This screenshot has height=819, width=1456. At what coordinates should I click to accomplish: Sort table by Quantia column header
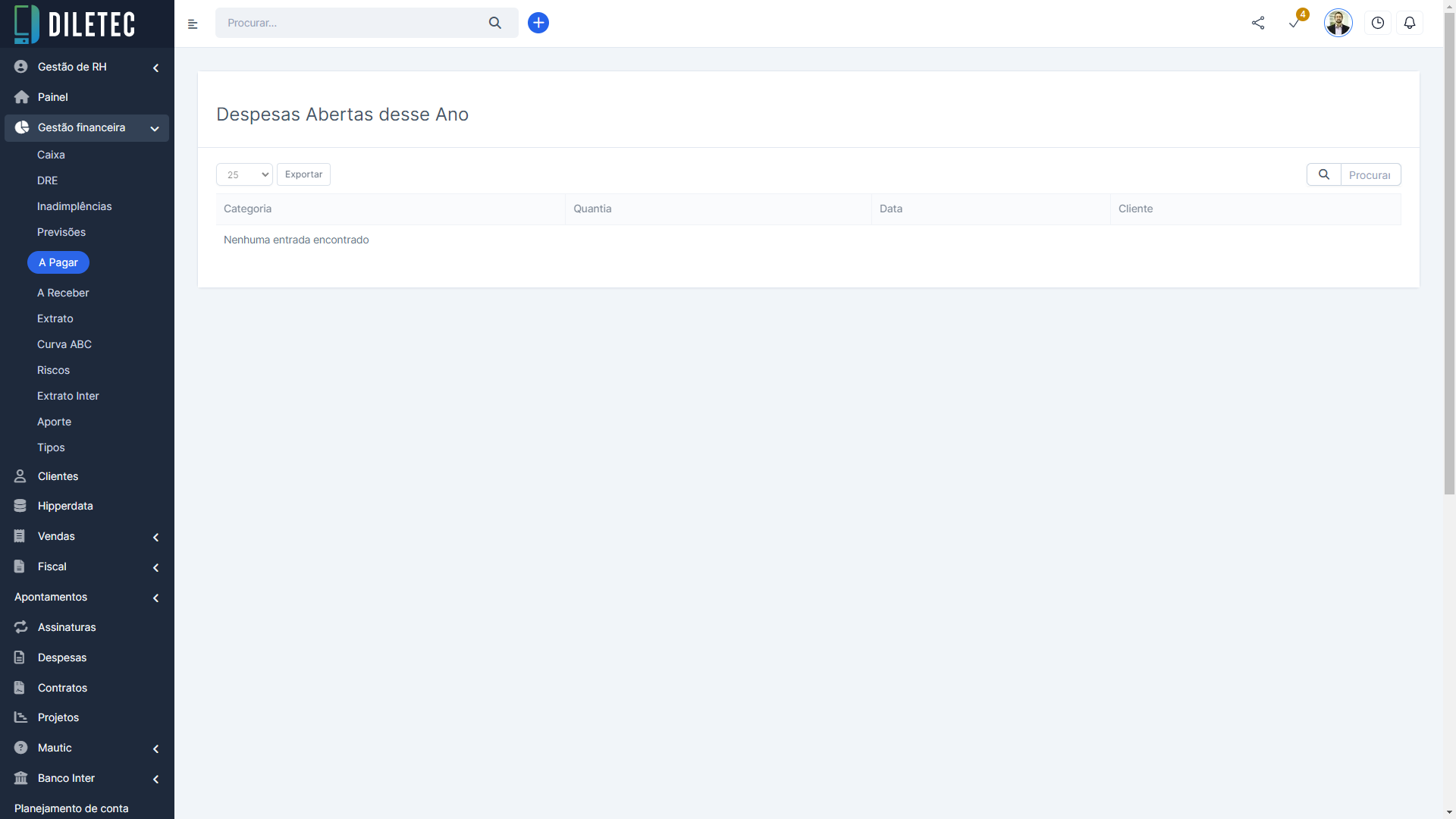[592, 209]
